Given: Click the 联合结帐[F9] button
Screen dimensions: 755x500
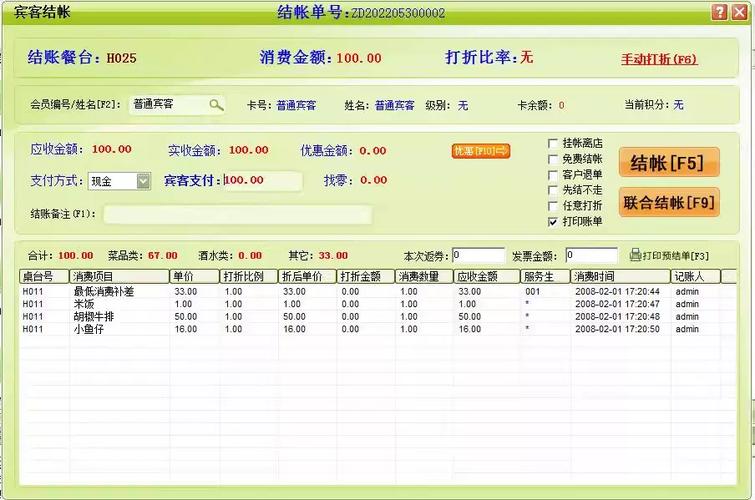Looking at the screenshot, I should pos(669,202).
